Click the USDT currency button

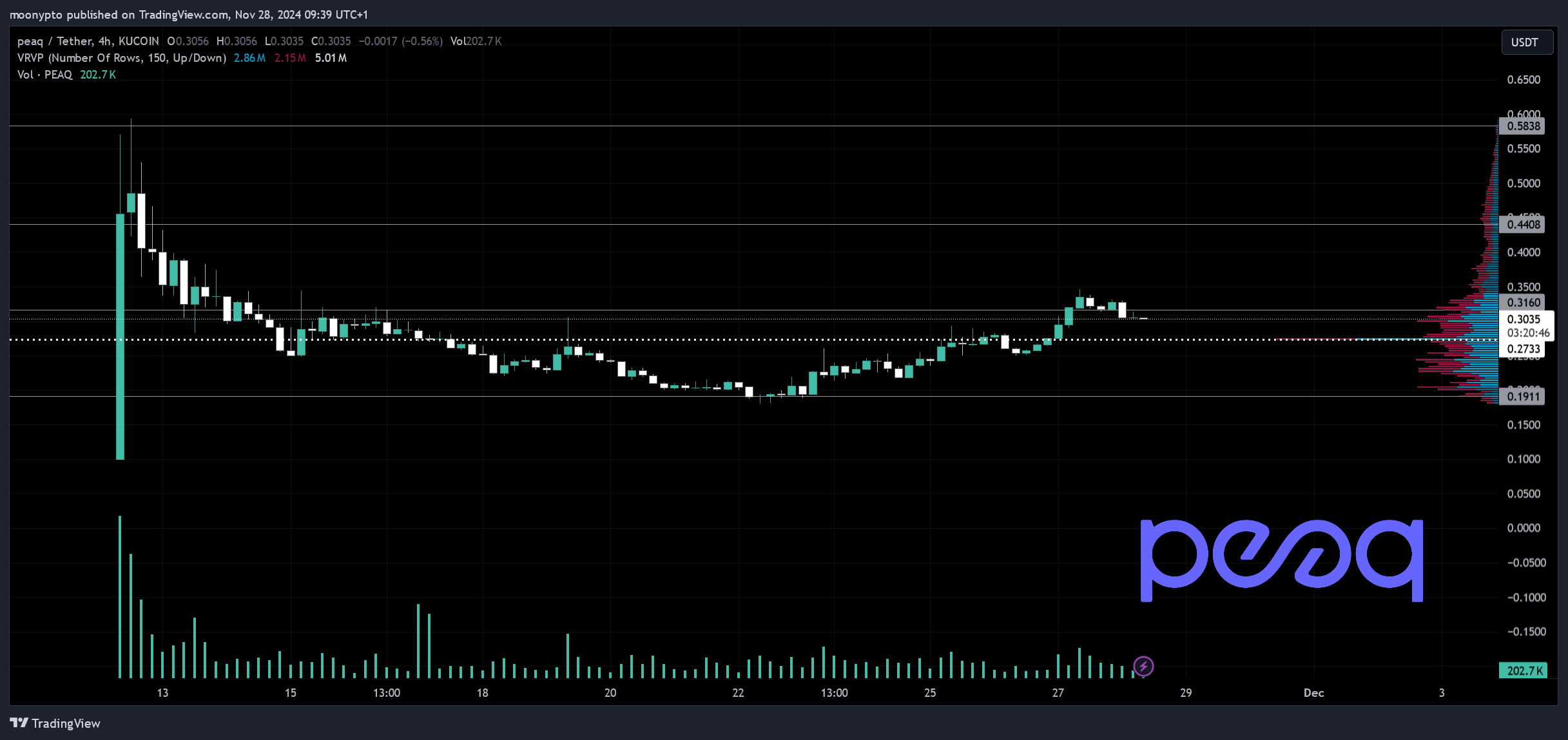click(x=1526, y=43)
